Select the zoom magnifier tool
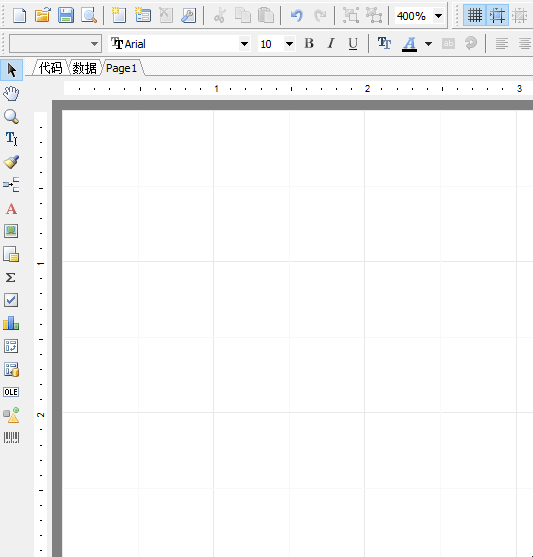 point(11,117)
